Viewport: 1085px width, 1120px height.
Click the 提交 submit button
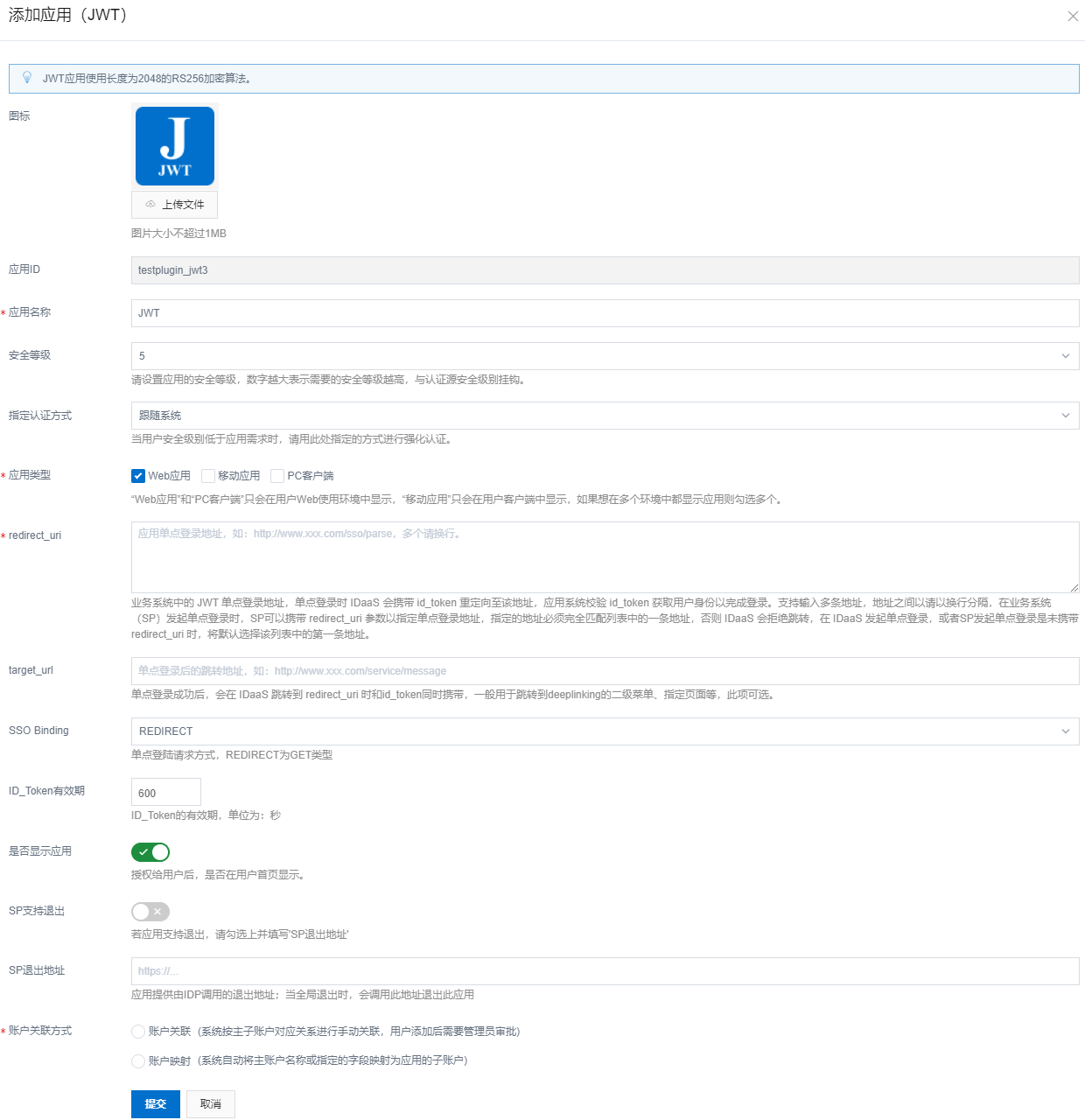pyautogui.click(x=156, y=1104)
